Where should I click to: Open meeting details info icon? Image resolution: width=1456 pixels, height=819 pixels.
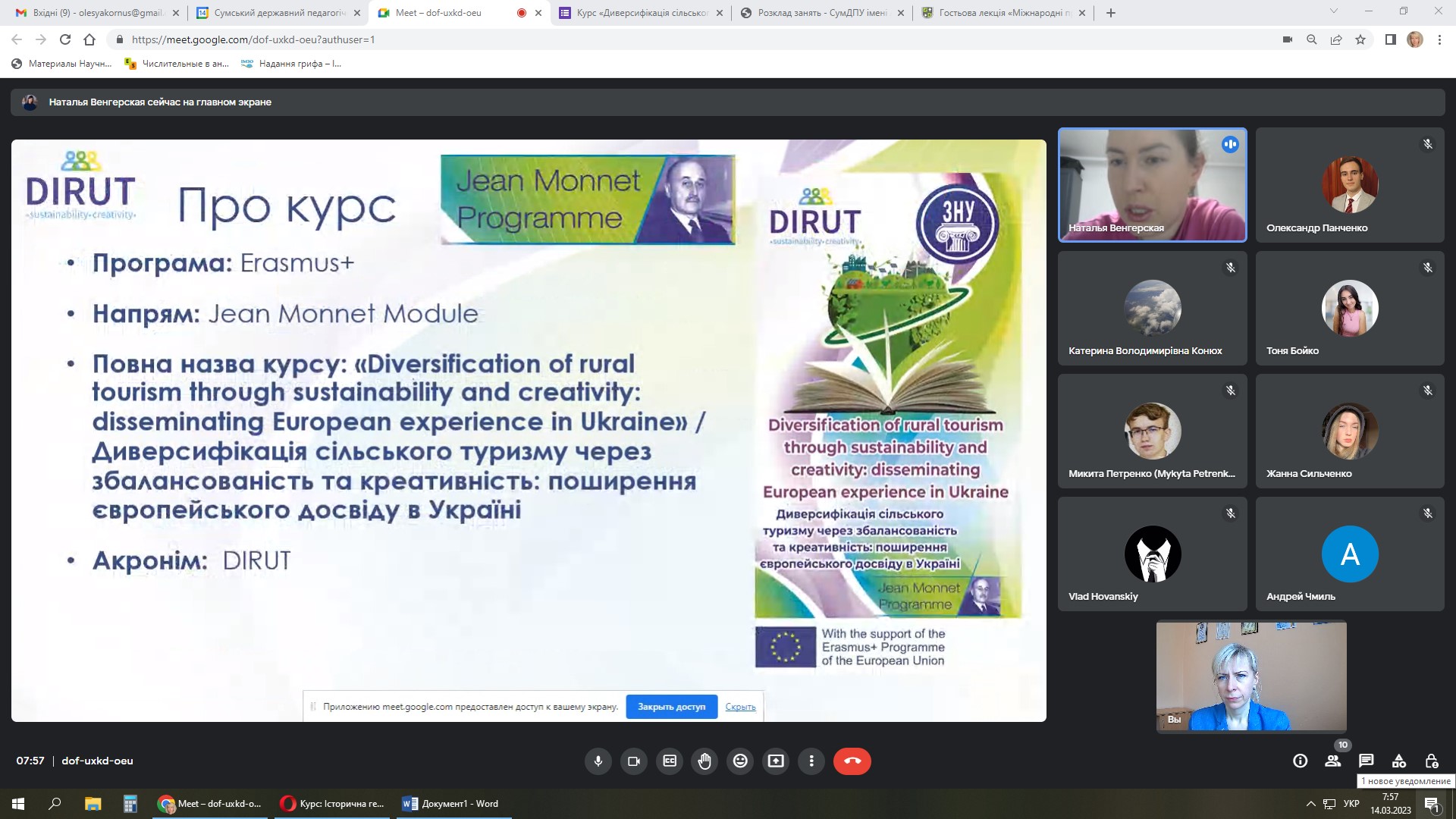(1300, 761)
